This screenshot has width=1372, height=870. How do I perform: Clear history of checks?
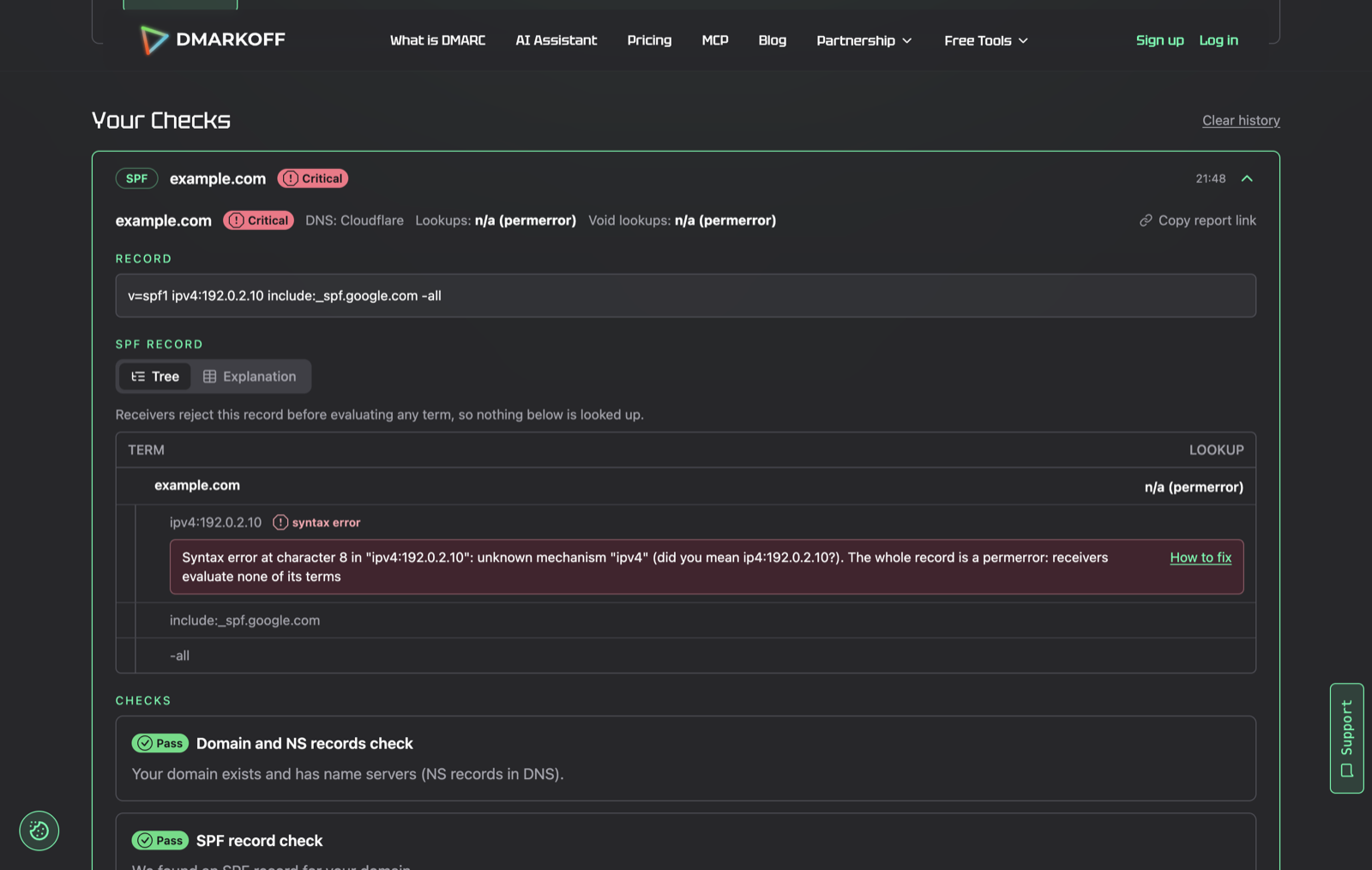pyautogui.click(x=1241, y=120)
